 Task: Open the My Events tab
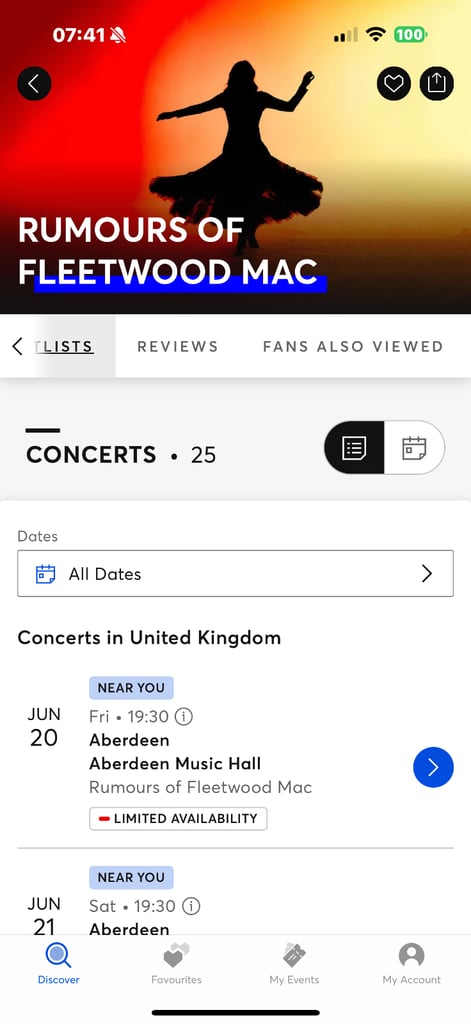pyautogui.click(x=294, y=964)
